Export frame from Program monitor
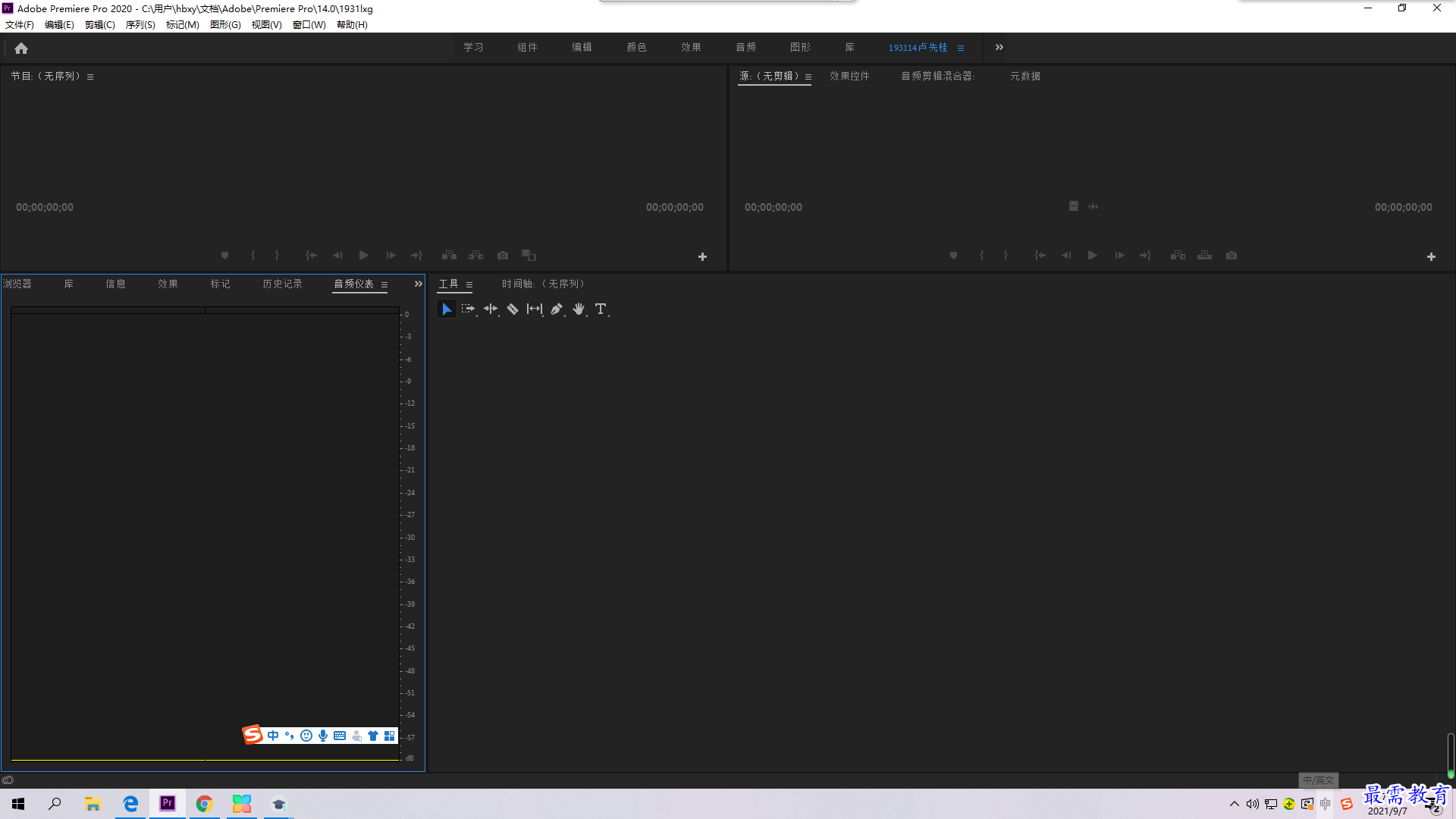 503,256
